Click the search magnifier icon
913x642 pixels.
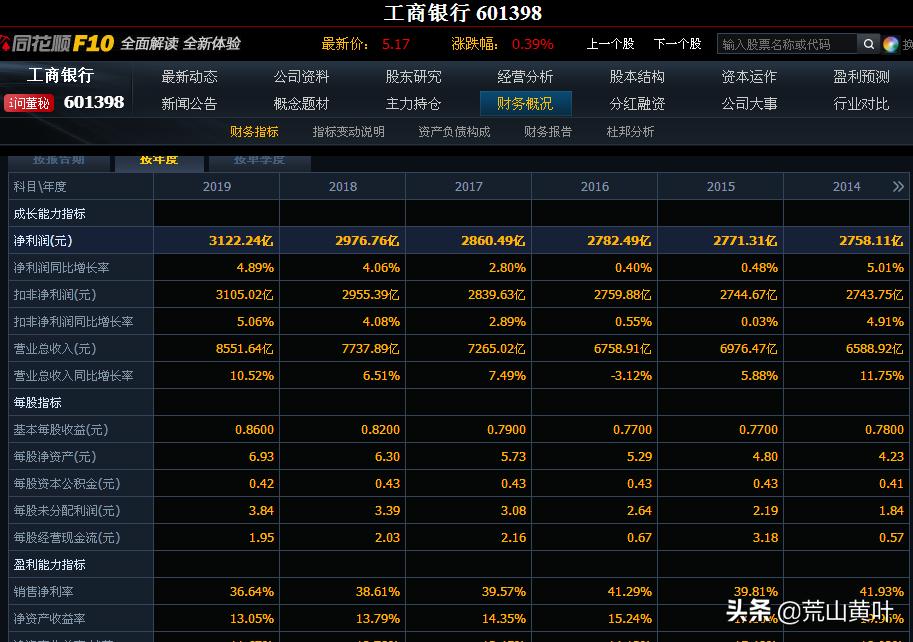click(869, 44)
